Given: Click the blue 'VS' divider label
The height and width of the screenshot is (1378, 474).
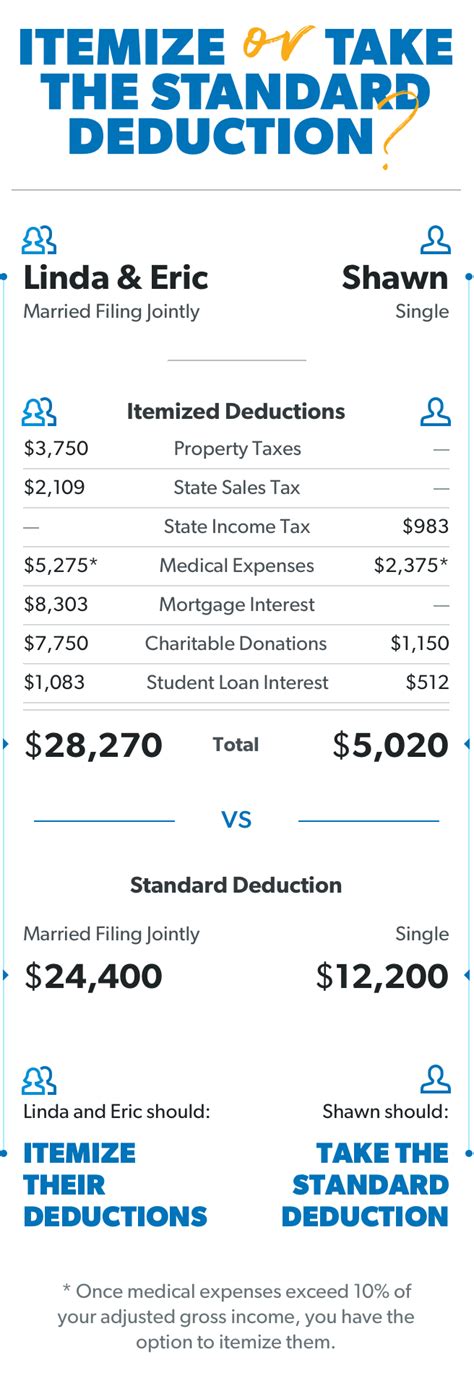Looking at the screenshot, I should [x=236, y=820].
